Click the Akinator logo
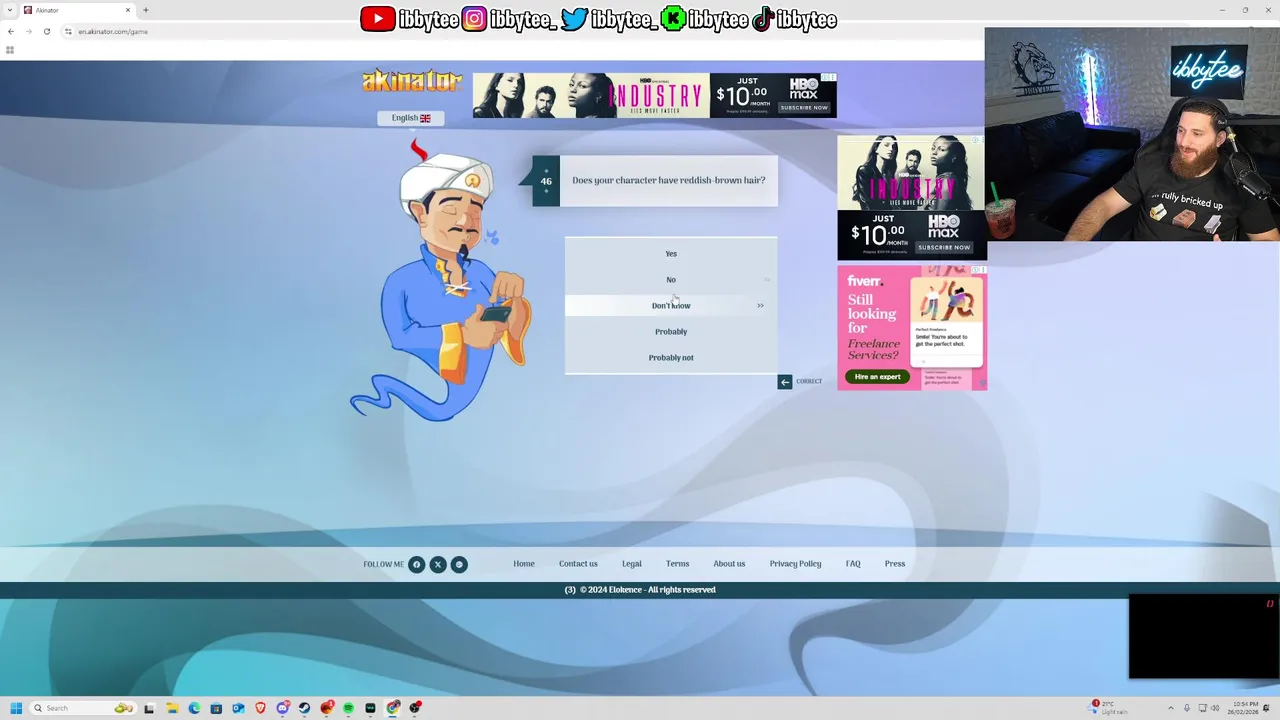The image size is (1280, 720). pos(412,80)
